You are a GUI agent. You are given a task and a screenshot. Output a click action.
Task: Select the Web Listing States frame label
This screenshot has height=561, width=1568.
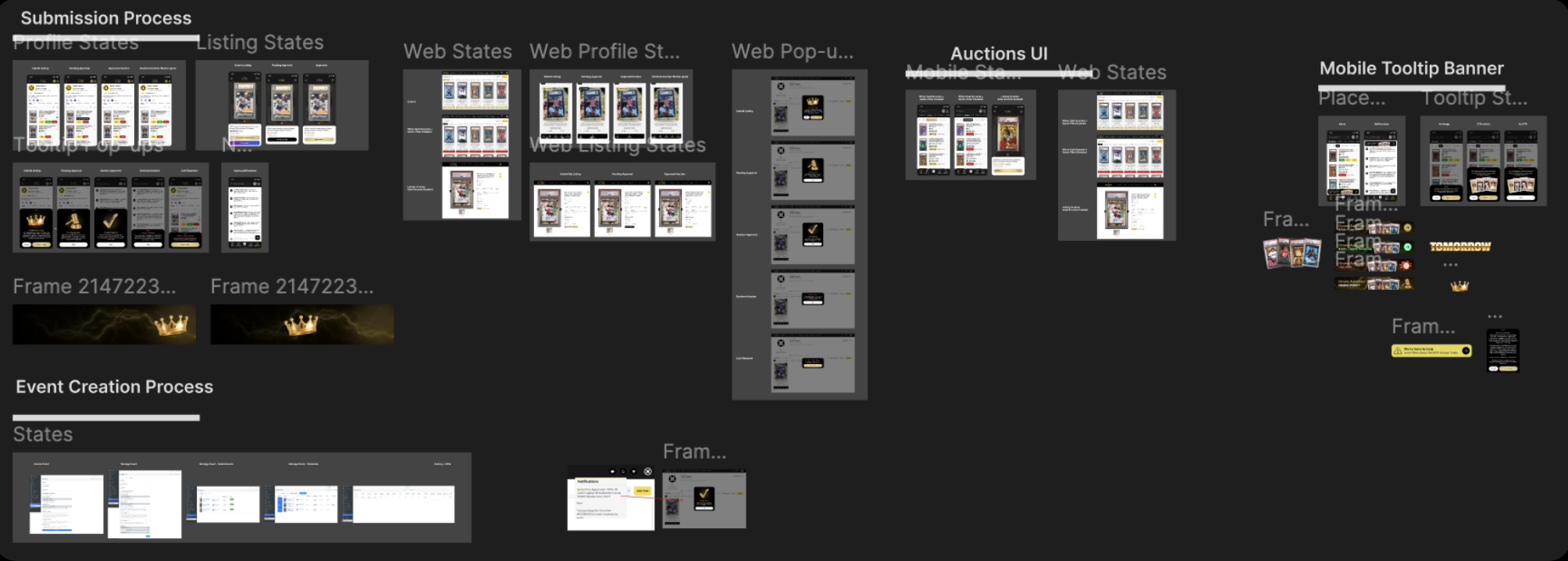coord(618,145)
